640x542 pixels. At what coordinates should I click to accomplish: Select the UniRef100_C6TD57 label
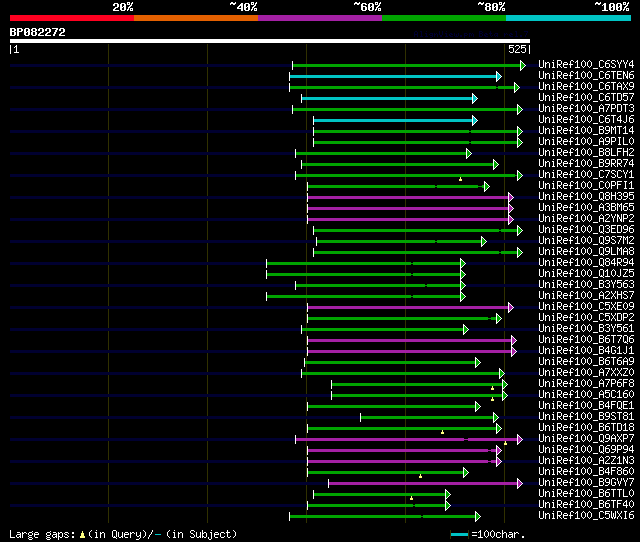pos(586,98)
